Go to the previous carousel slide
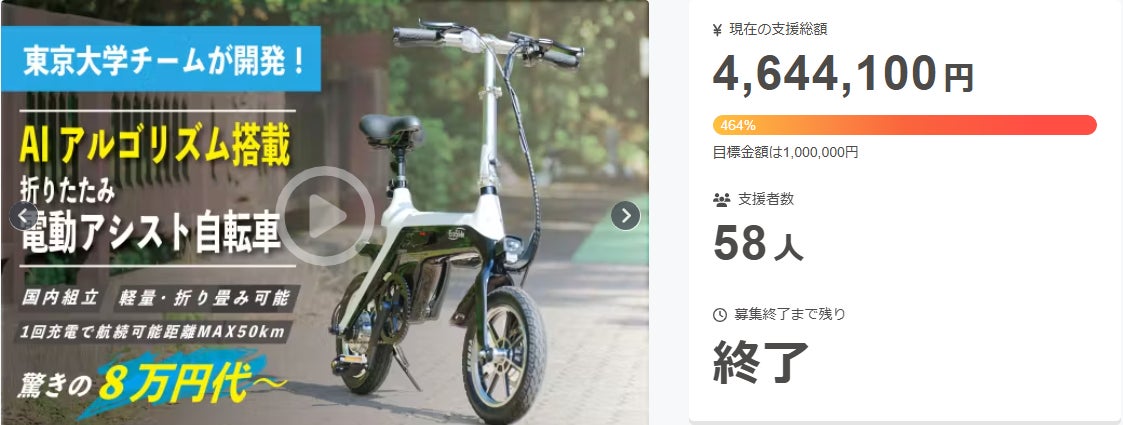 pos(24,216)
